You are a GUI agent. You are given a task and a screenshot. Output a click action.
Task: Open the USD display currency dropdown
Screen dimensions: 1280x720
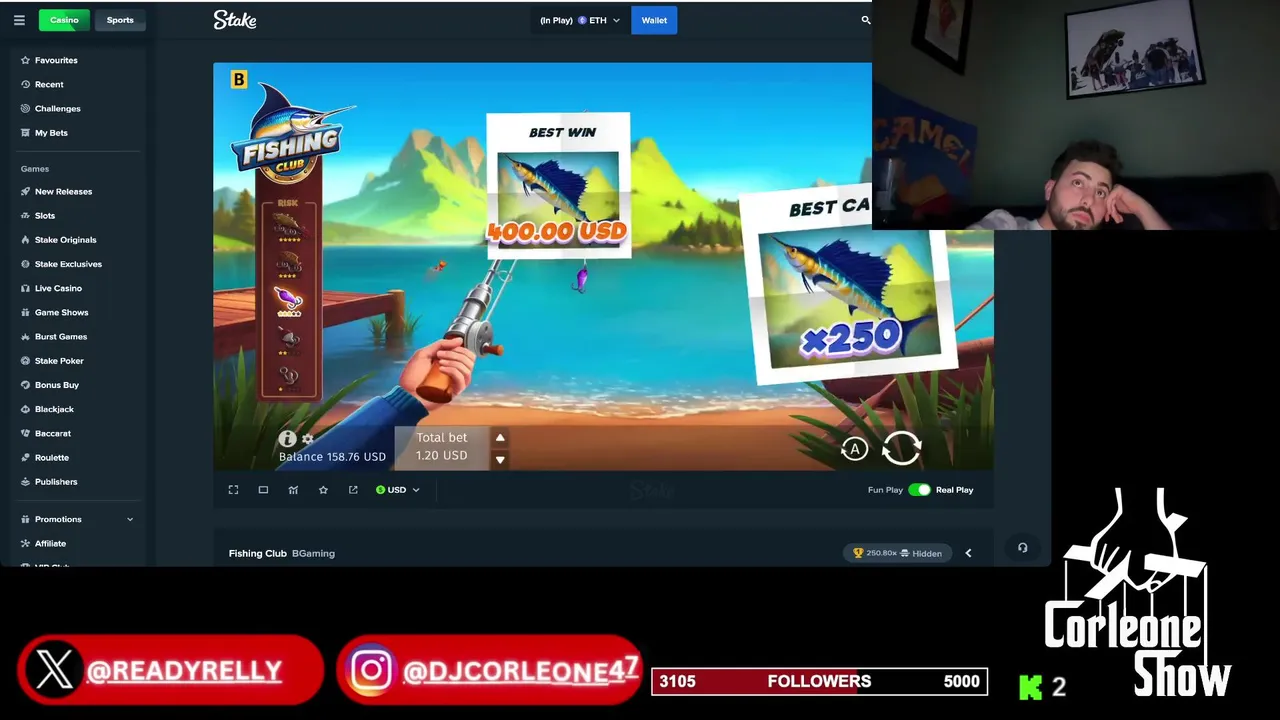point(397,490)
